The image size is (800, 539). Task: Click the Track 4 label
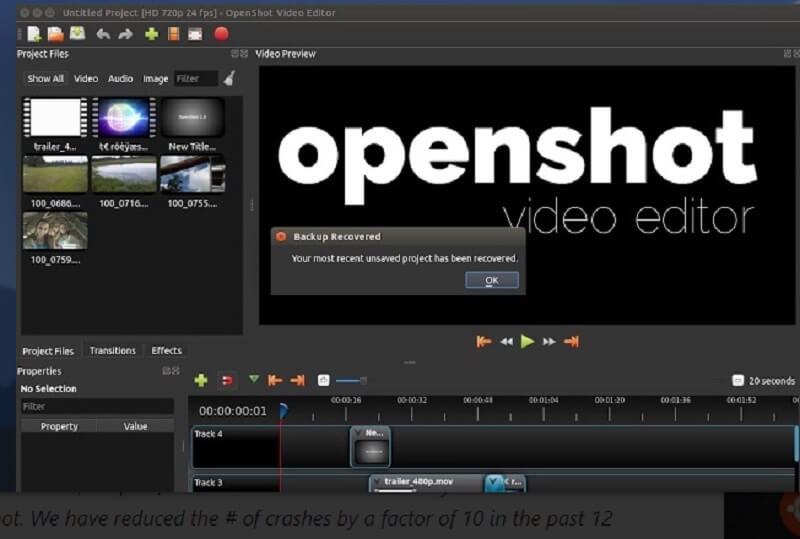pos(208,434)
